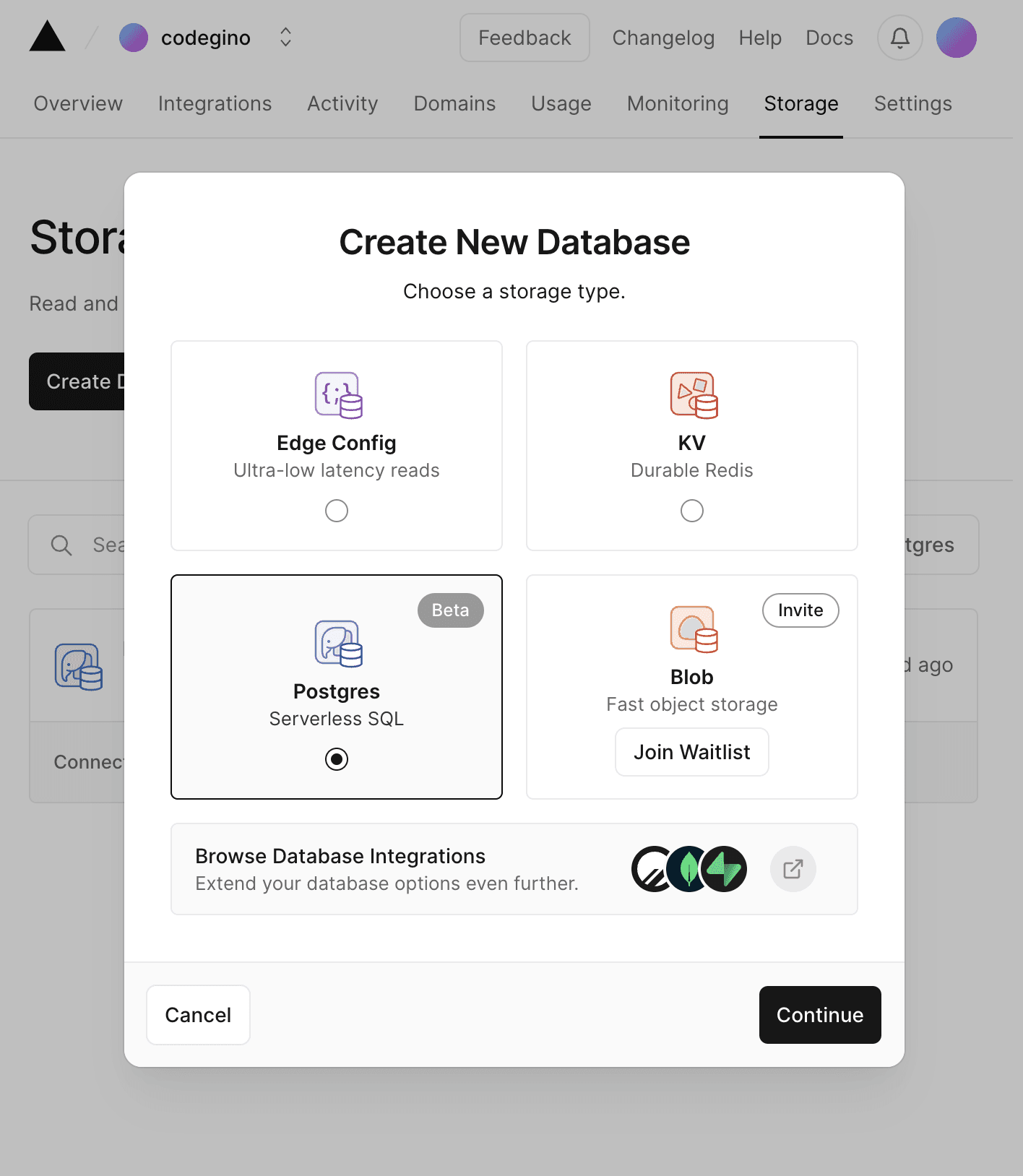Open the Feedback button
1023x1176 pixels.
(525, 38)
